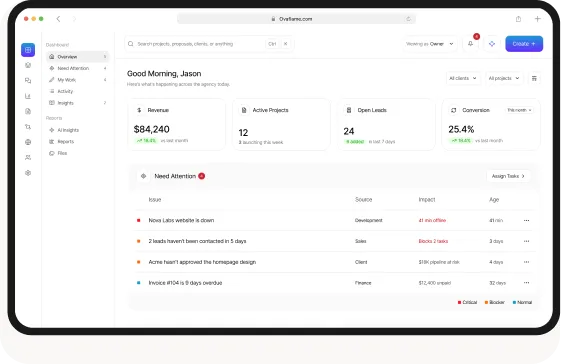The image size is (561, 364).
Task: Click the Need Attention section icon
Action: click(x=143, y=176)
